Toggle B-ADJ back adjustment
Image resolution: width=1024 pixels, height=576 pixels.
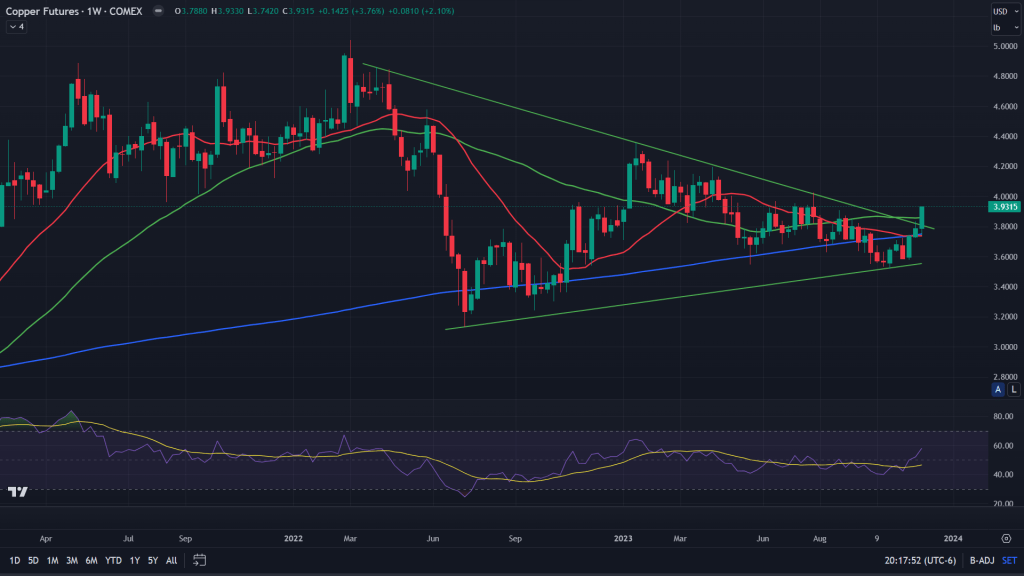tap(982, 560)
